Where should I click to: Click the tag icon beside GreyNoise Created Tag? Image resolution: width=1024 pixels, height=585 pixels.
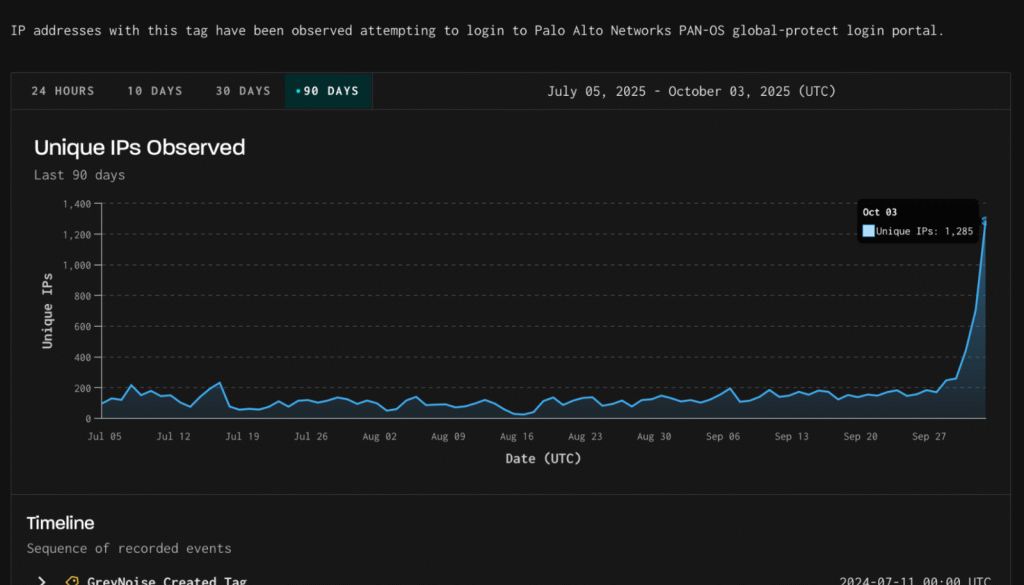72,581
